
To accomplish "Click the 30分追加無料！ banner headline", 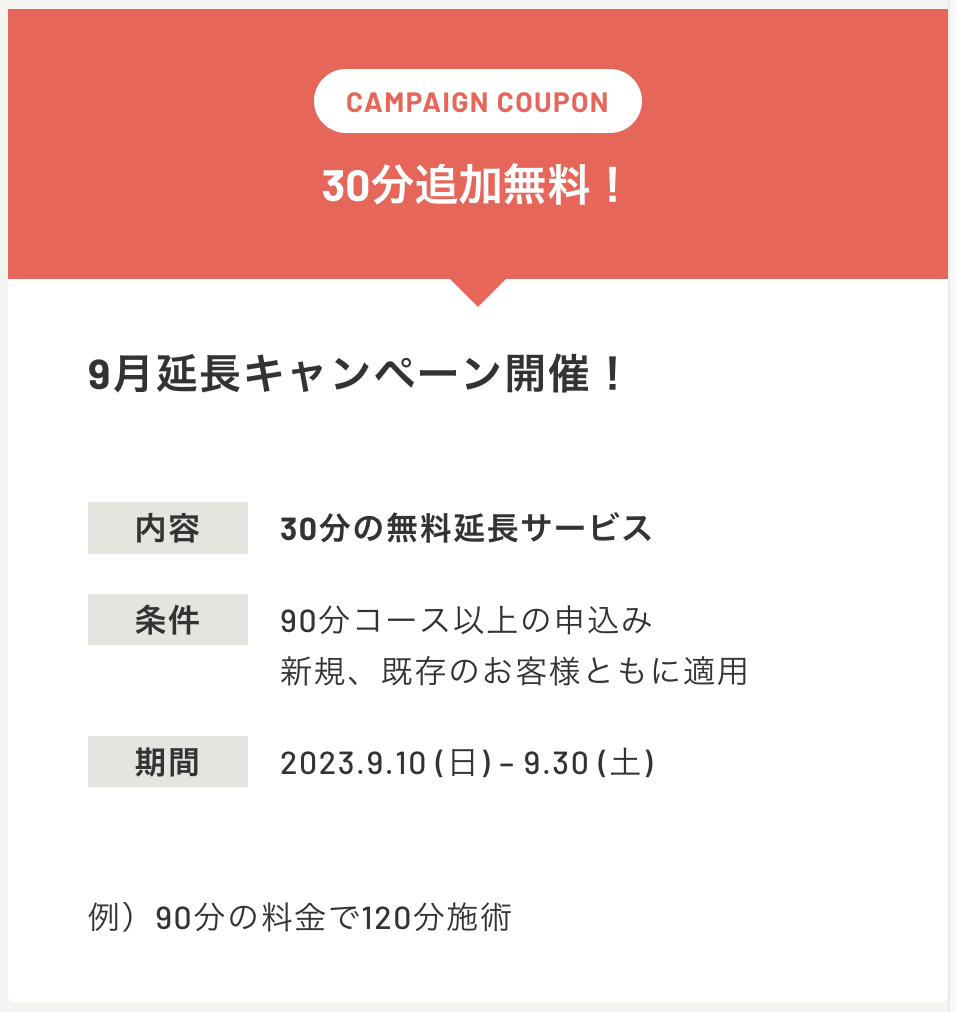I will click(x=474, y=185).
